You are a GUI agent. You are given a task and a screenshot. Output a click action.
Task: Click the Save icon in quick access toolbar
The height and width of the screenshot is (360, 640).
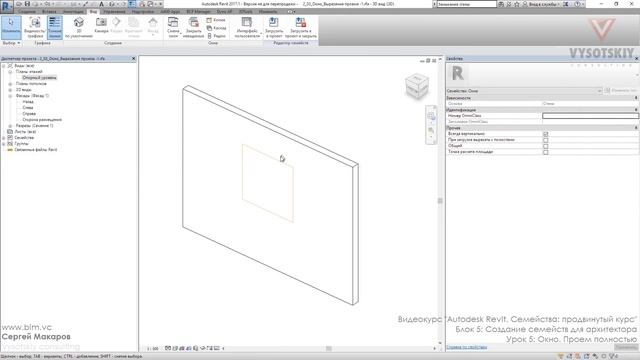(27, 4)
